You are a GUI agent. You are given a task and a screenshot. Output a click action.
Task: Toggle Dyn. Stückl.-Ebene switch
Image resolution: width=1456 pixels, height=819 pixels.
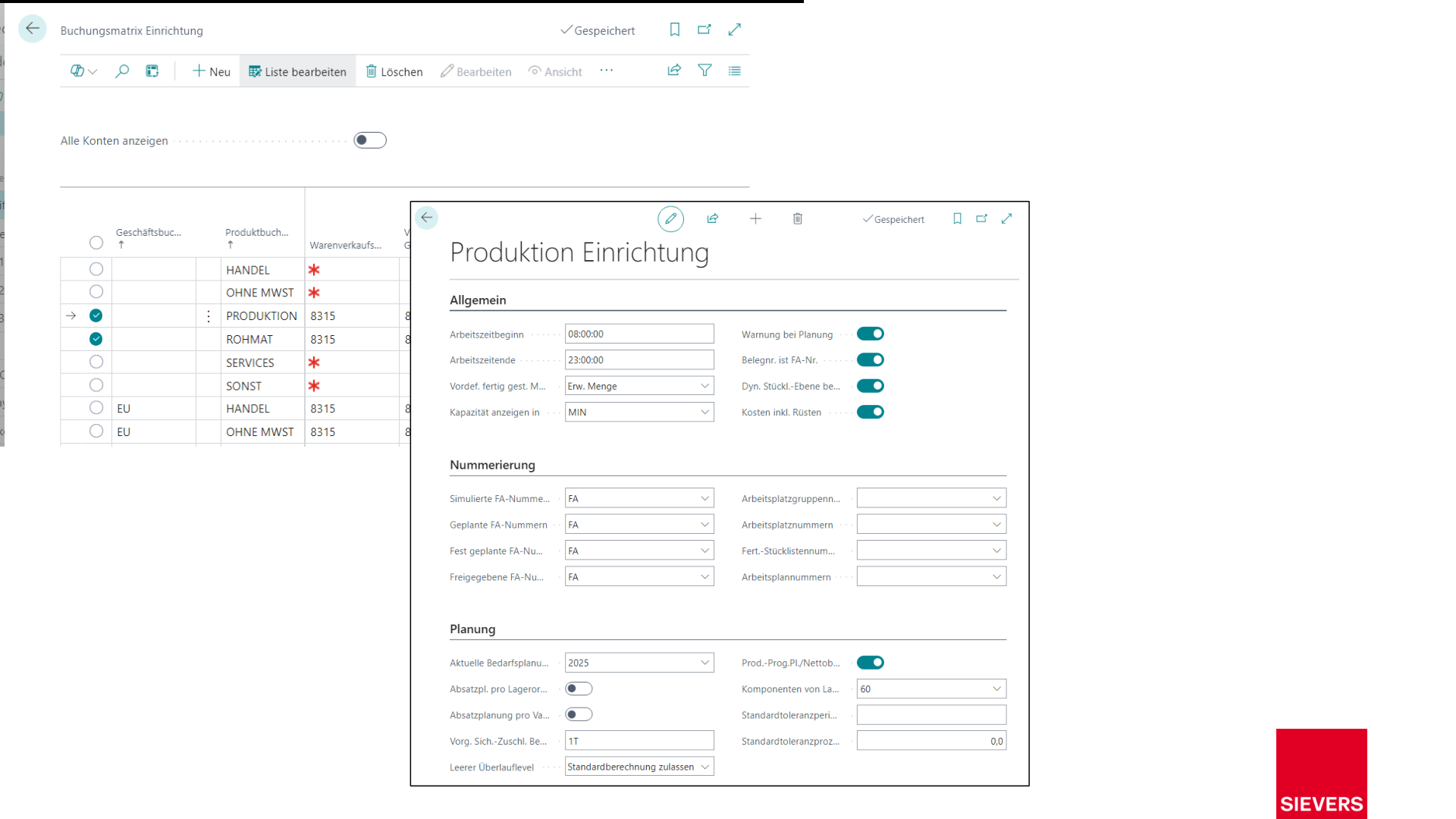[871, 386]
